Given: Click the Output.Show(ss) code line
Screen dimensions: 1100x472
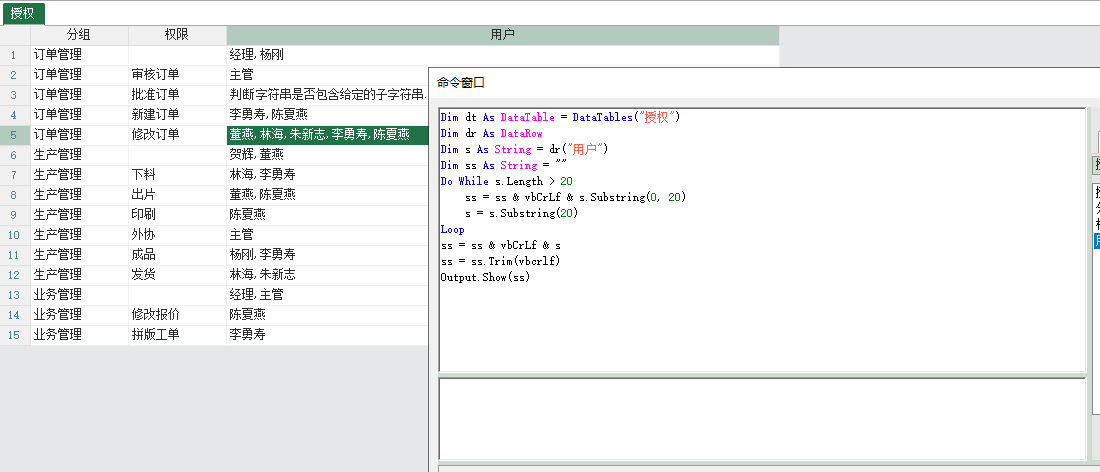Looking at the screenshot, I should click(x=485, y=277).
